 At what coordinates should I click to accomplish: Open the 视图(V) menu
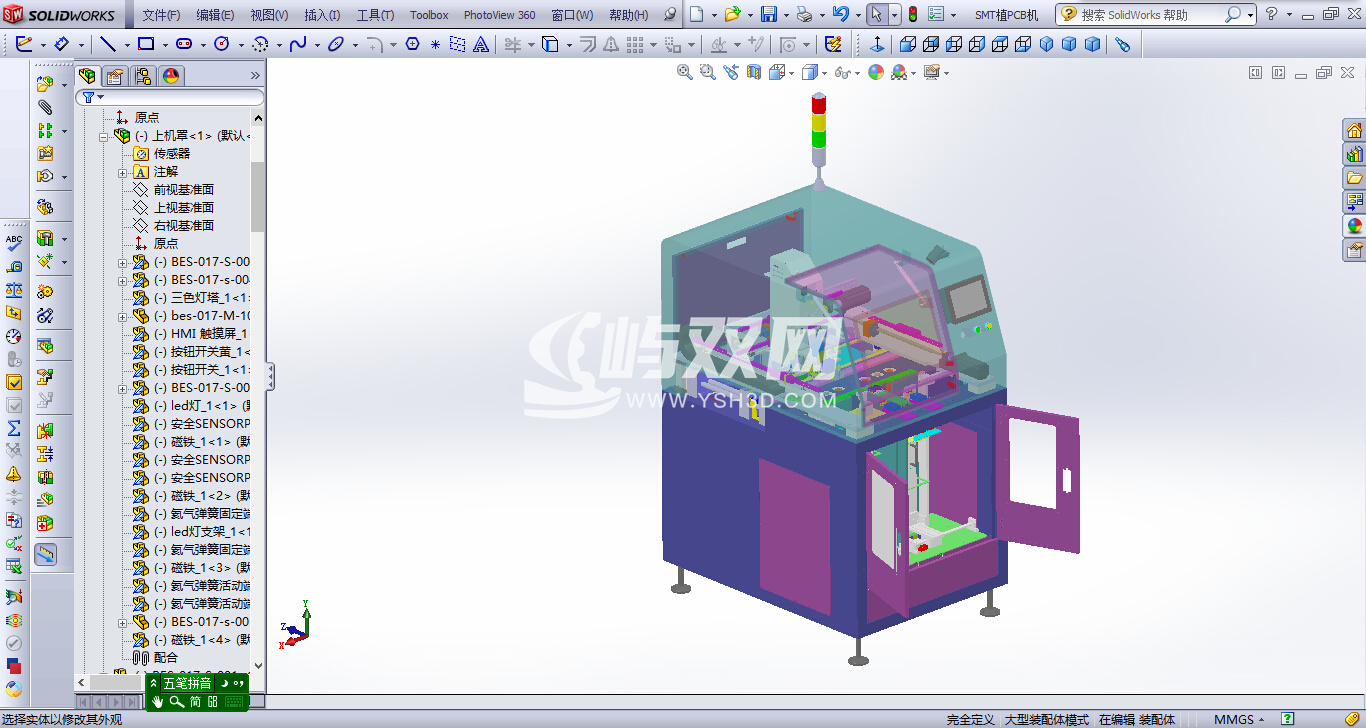click(269, 15)
